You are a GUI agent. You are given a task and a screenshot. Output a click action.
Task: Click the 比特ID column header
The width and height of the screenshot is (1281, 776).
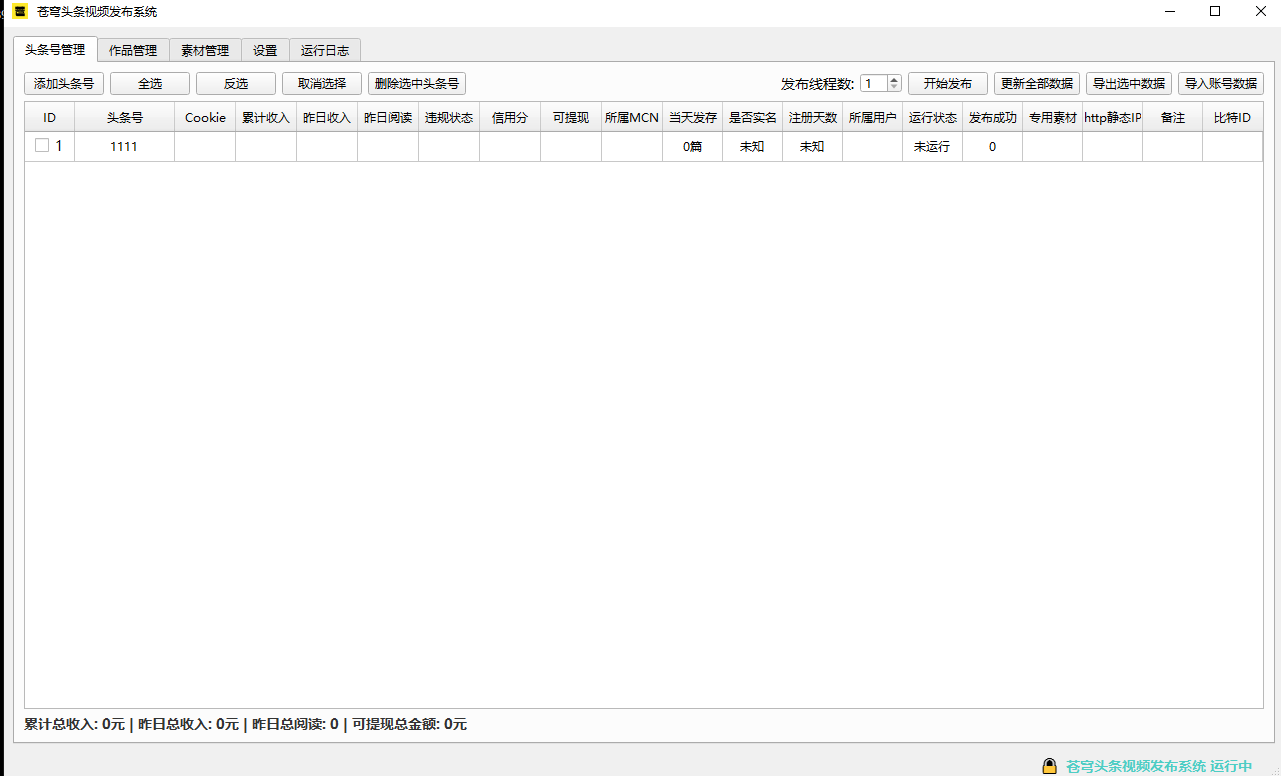[x=1232, y=117]
